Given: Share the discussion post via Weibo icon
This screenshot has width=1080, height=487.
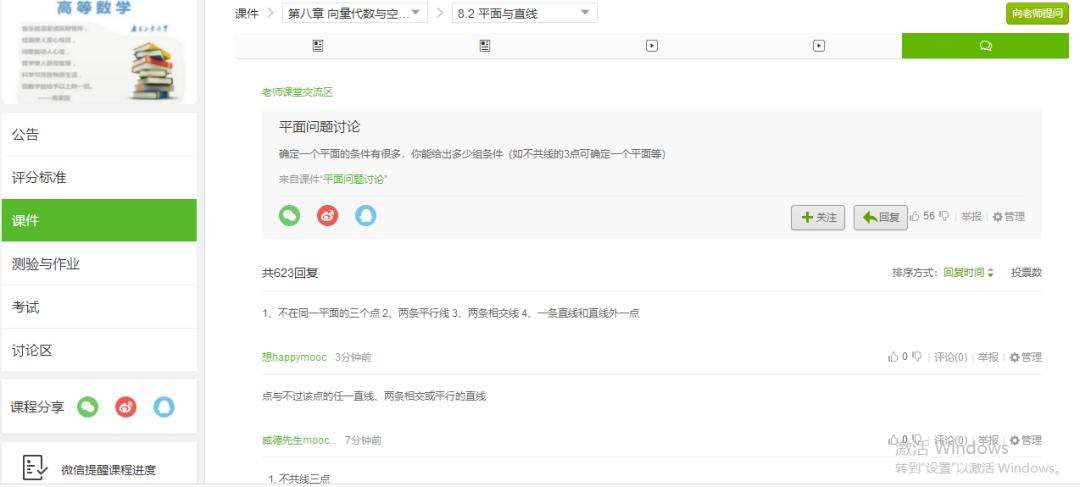Looking at the screenshot, I should click(x=328, y=216).
